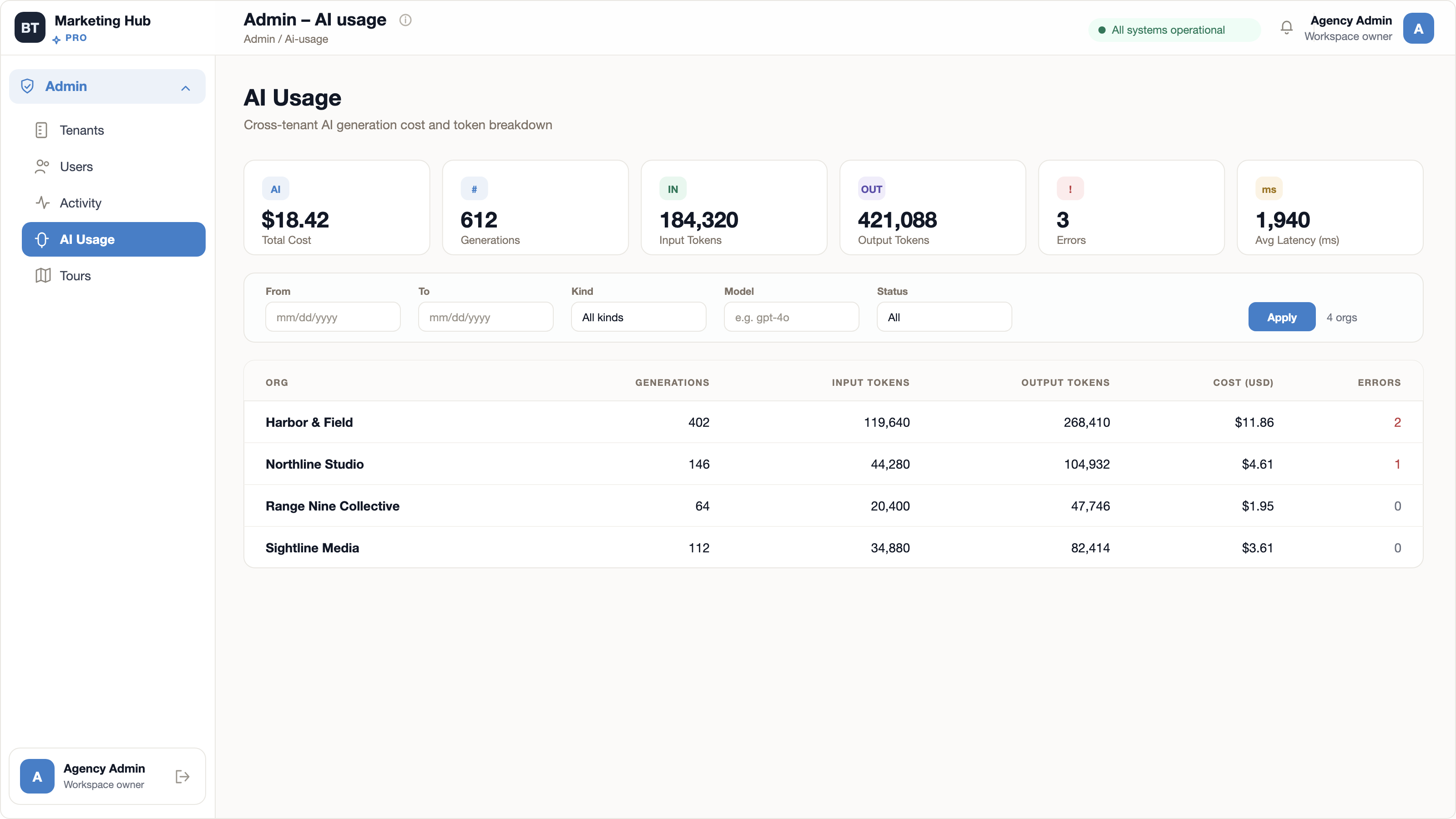Viewport: 1456px width, 819px height.
Task: Click the 104,932 output tokens cell
Action: [x=1087, y=464]
